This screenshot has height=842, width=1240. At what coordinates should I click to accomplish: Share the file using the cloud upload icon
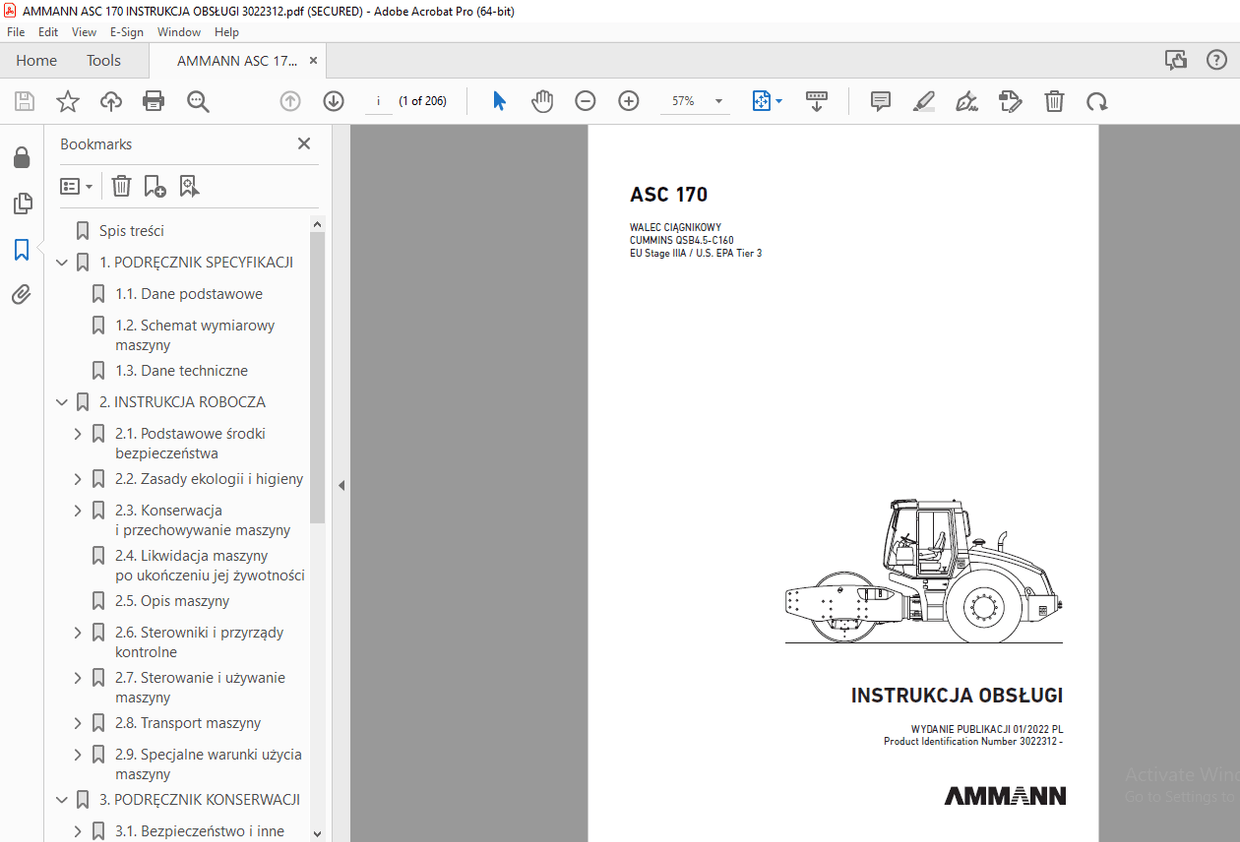[110, 101]
